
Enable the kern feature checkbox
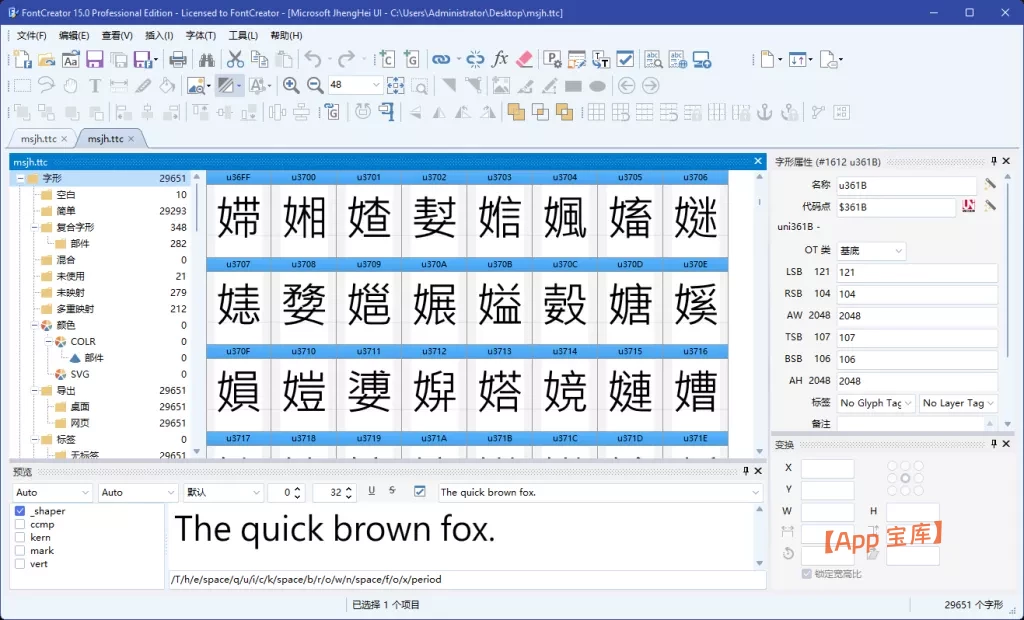pos(20,537)
